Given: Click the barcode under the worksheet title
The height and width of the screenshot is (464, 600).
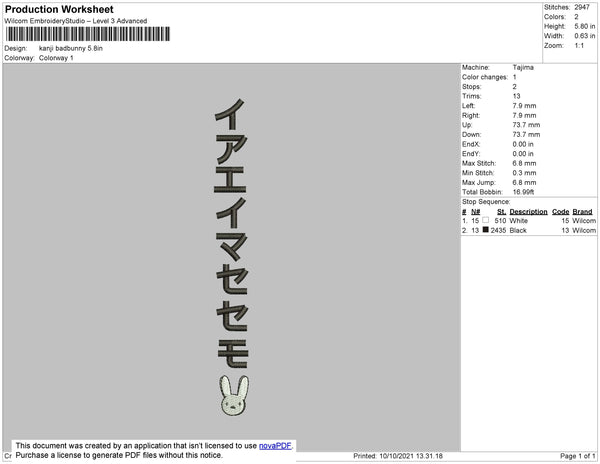Looking at the screenshot, I should click(88, 34).
